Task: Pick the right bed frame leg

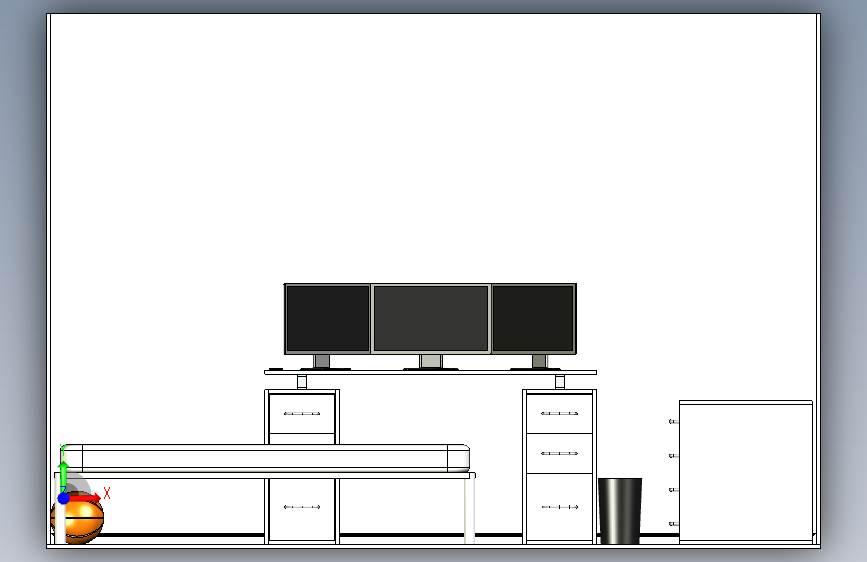Action: [469, 511]
